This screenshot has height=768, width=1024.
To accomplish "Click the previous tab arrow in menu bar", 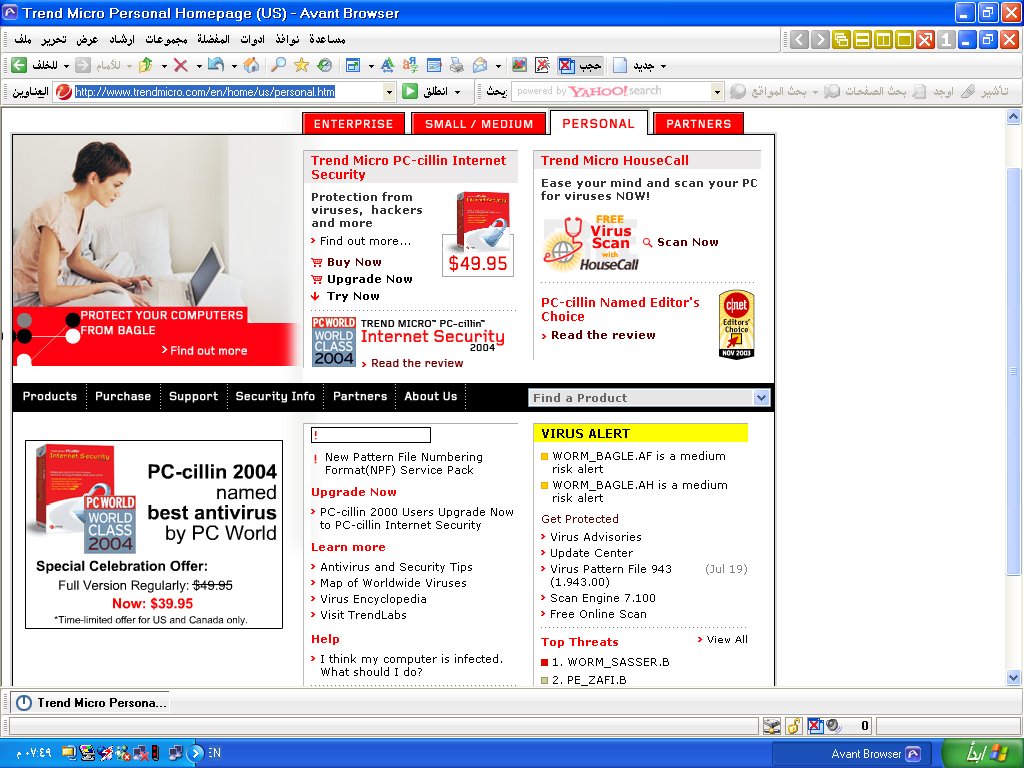I will pyautogui.click(x=799, y=40).
